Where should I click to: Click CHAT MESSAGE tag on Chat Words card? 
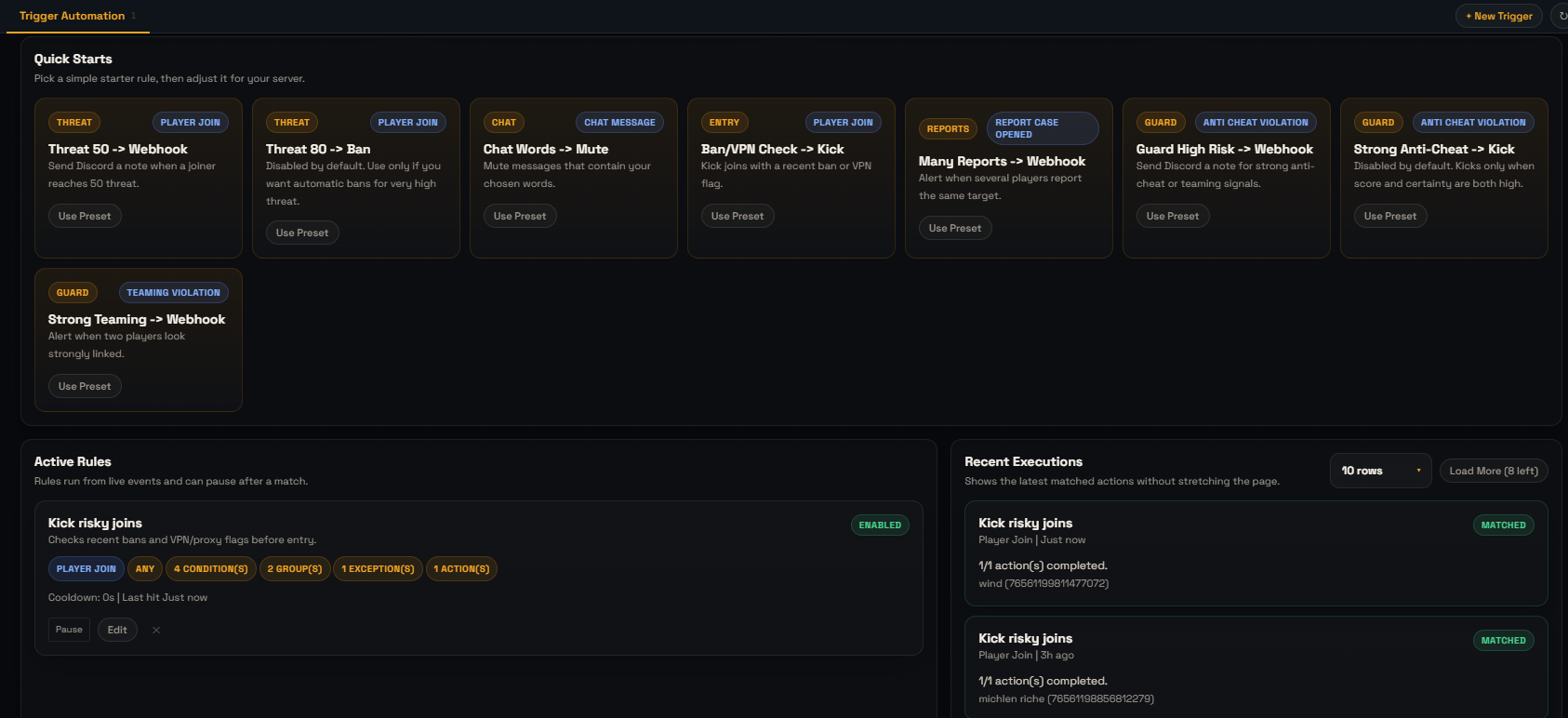click(x=619, y=122)
